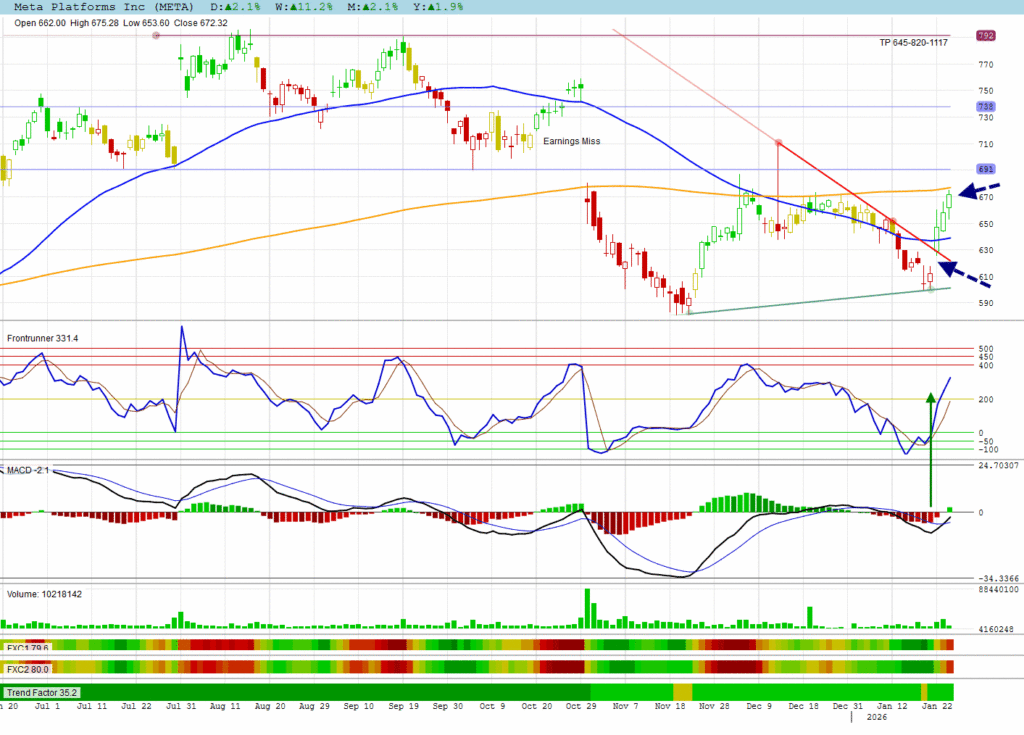Click the upper dashed blue arrow by the orange average

[x=984, y=190]
